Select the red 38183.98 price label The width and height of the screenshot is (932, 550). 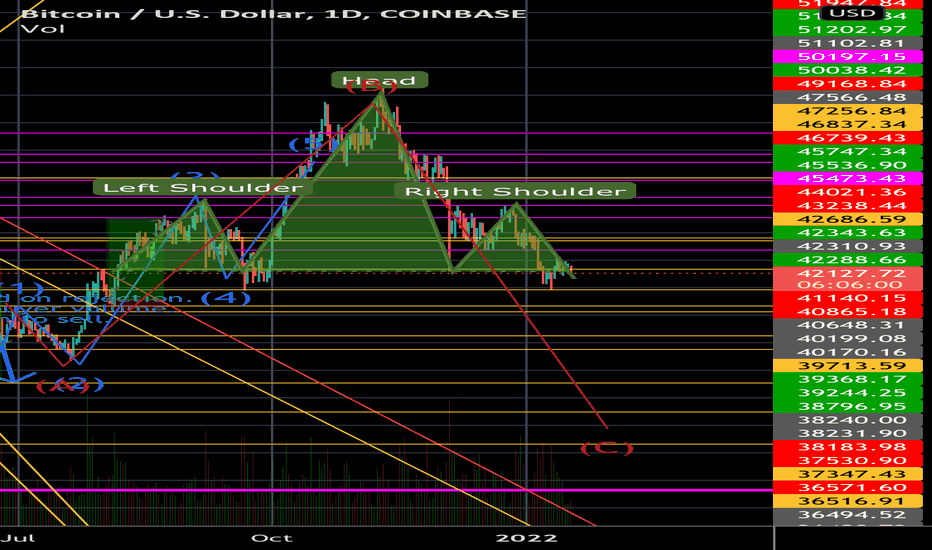click(x=848, y=447)
